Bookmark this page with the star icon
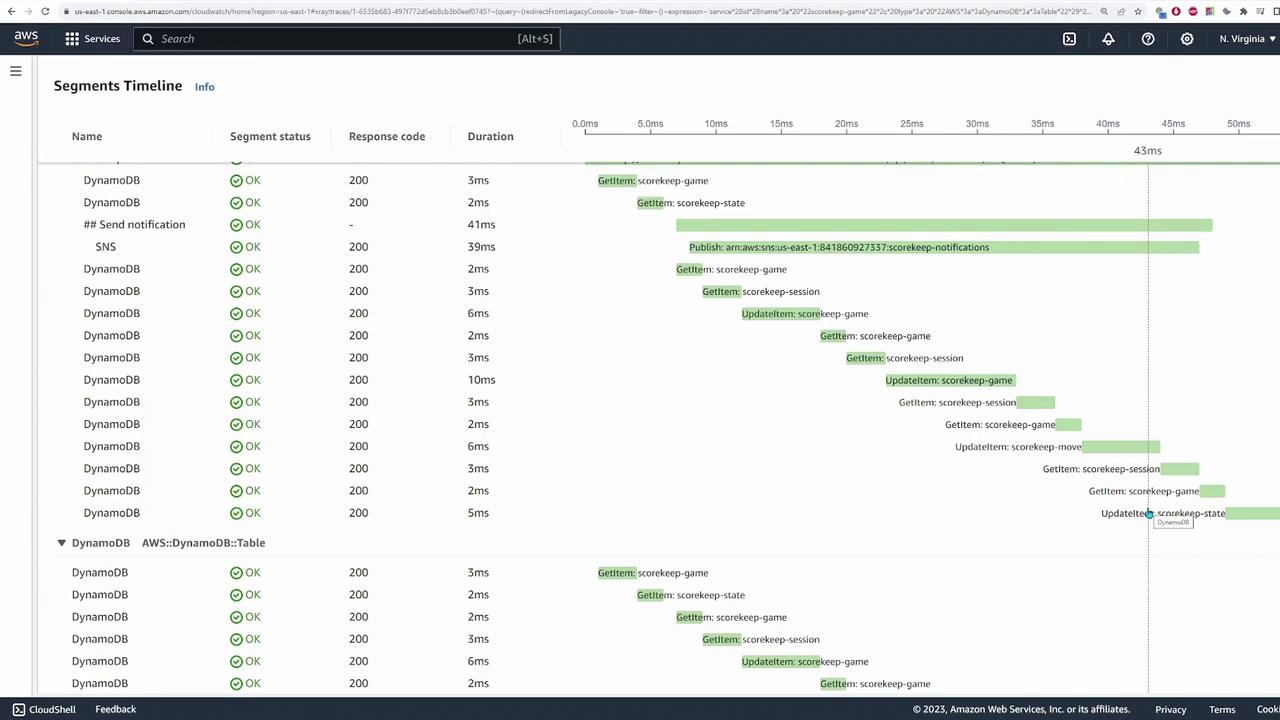The width and height of the screenshot is (1280, 720). click(x=1138, y=11)
